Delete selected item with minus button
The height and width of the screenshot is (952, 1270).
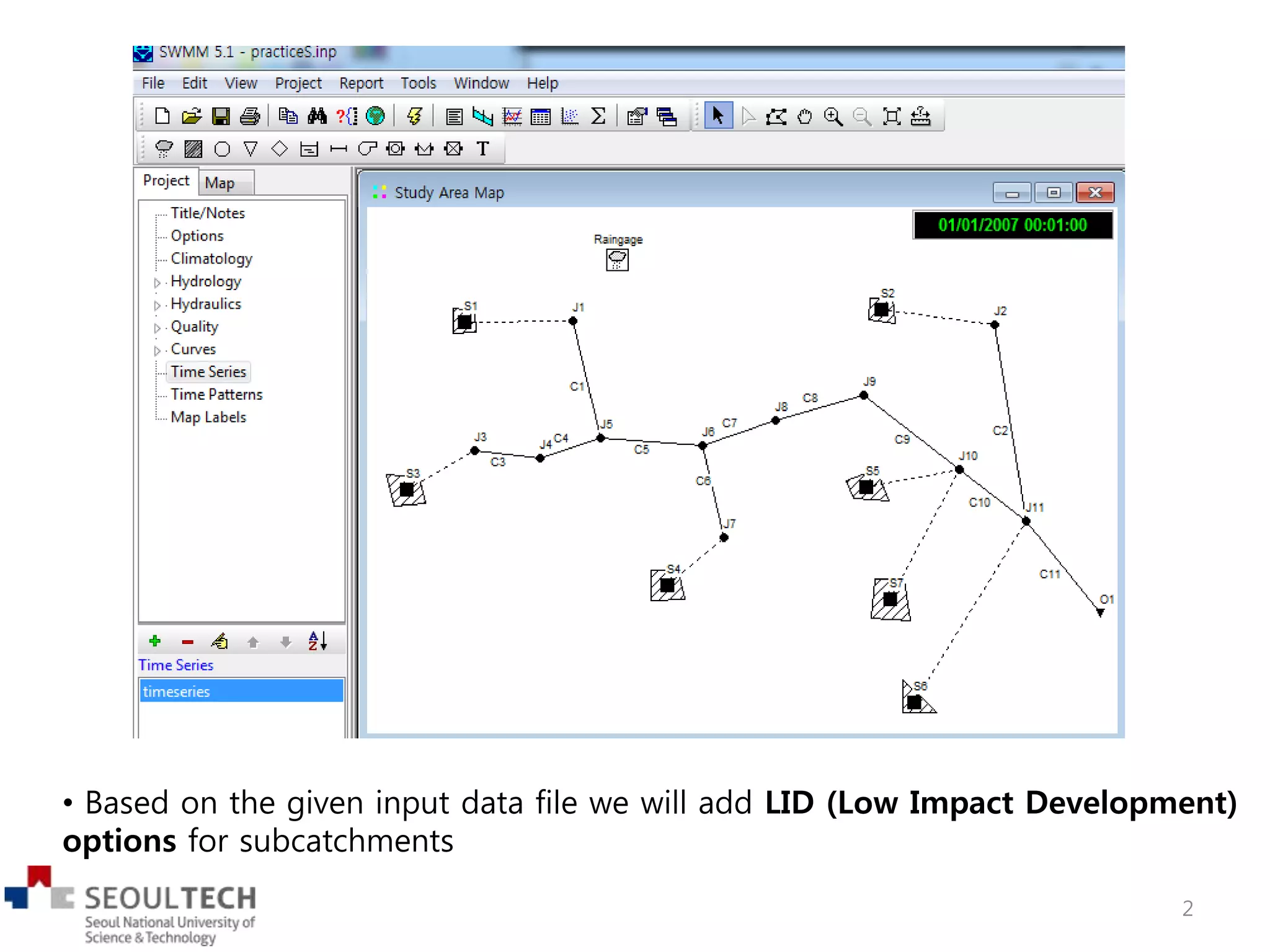pyautogui.click(x=188, y=642)
